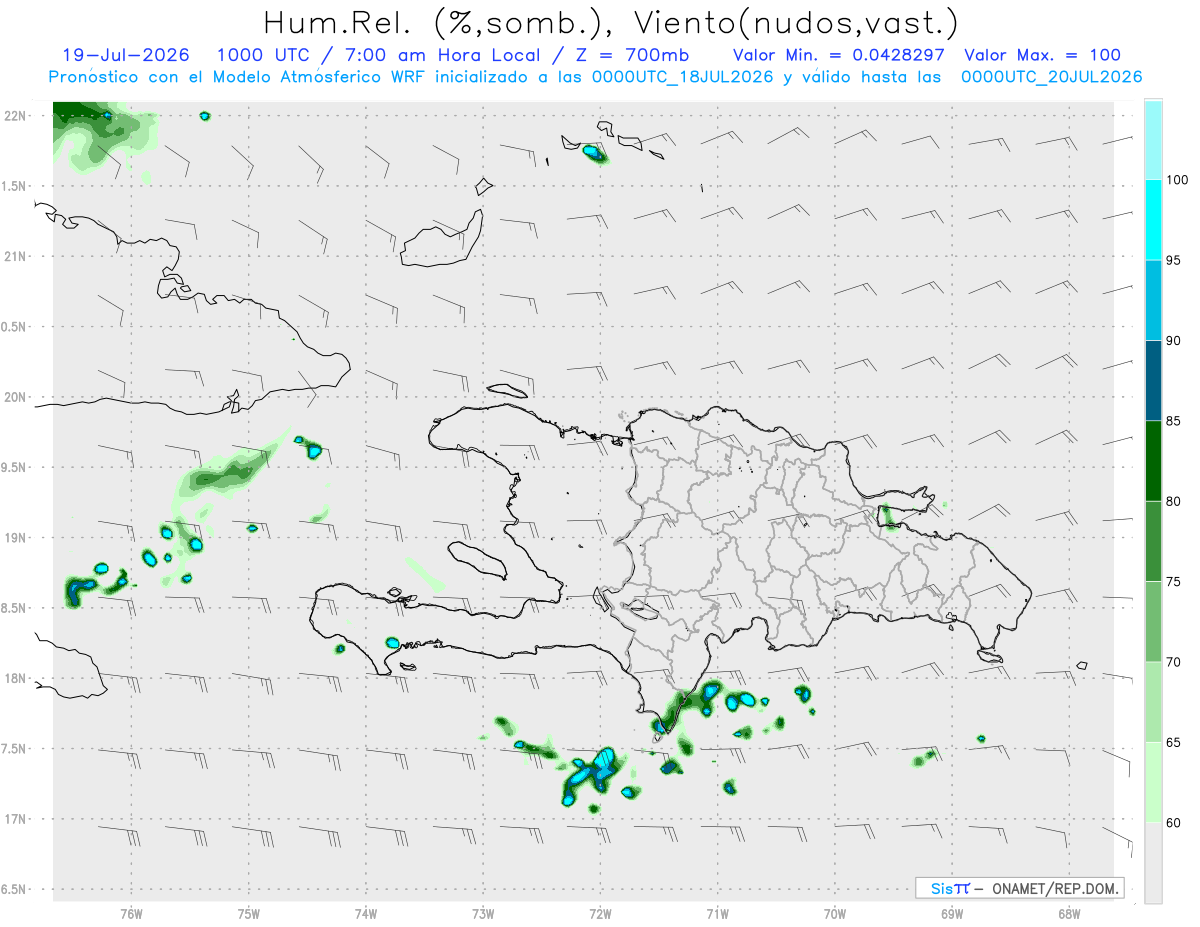
Task: Select the '75' colorbar tick label
Action: [1174, 581]
